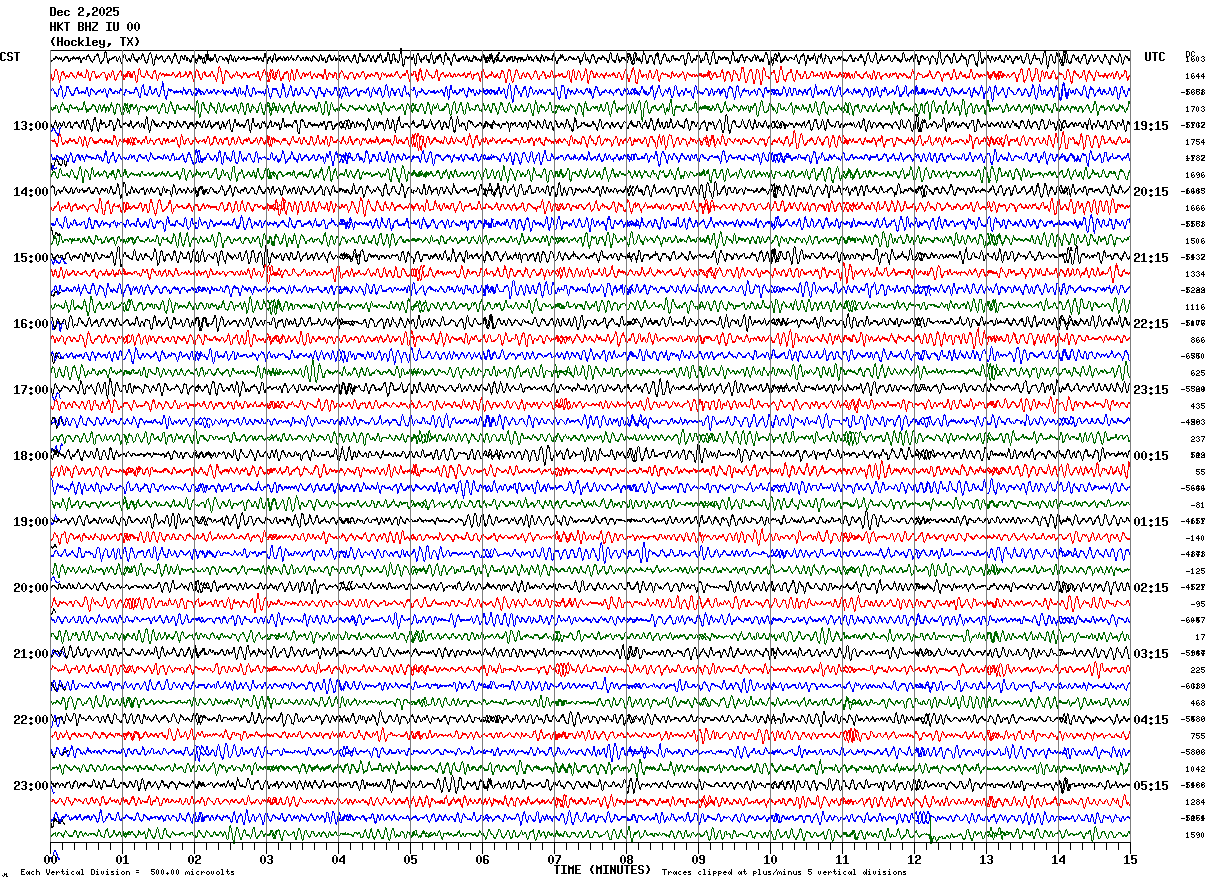The height and width of the screenshot is (886, 1210).
Task: Click the DC offset value 1666
Action: 1195,208
